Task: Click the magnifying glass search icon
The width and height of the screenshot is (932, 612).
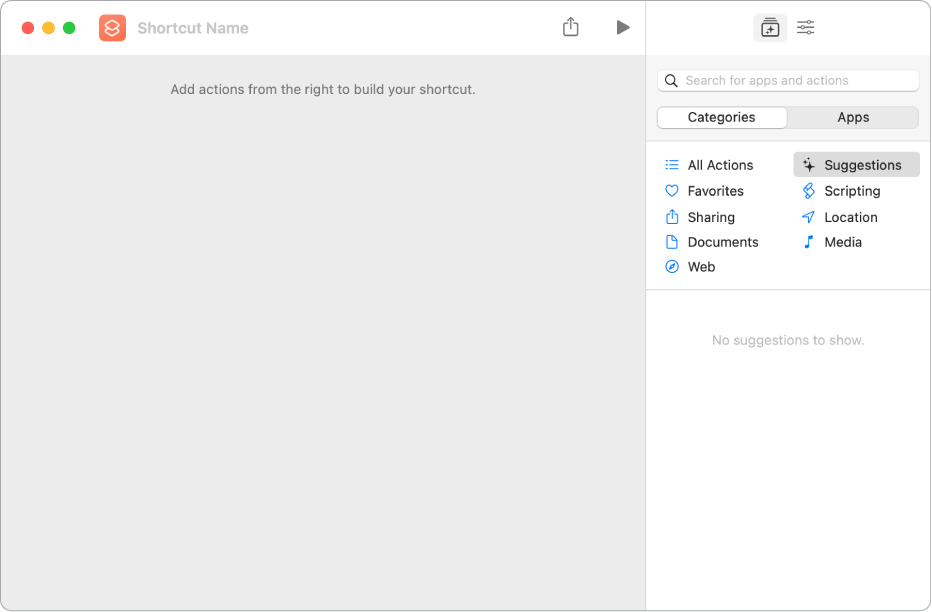Action: 672,81
